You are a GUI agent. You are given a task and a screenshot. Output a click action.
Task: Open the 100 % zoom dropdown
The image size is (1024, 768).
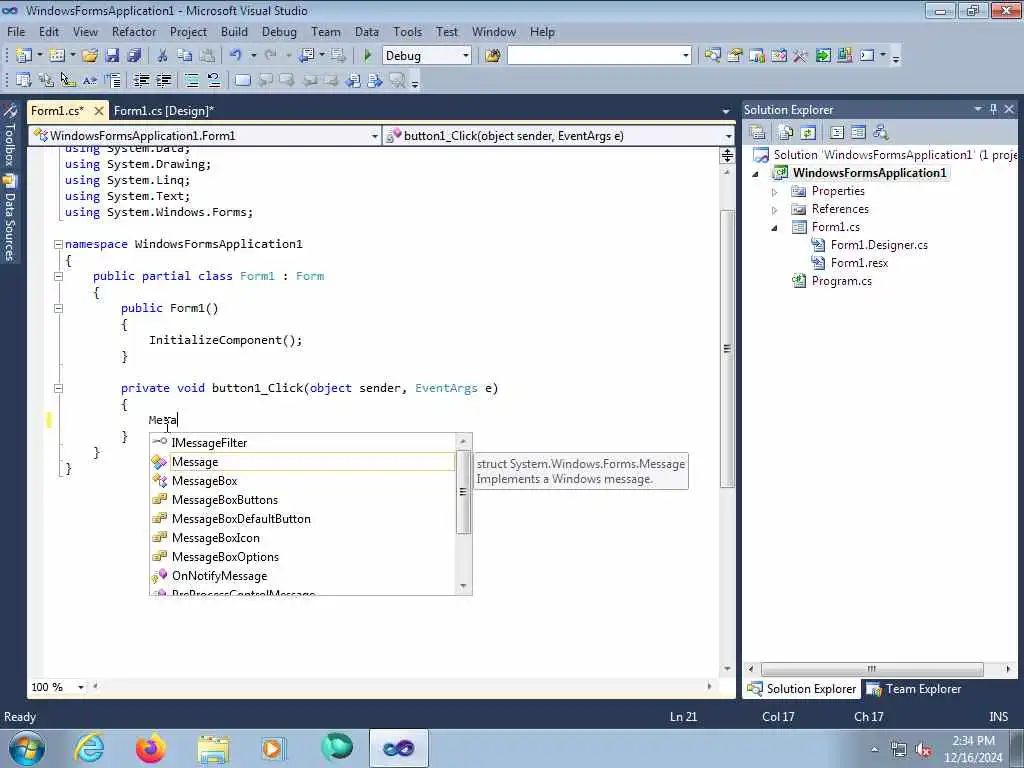click(80, 687)
